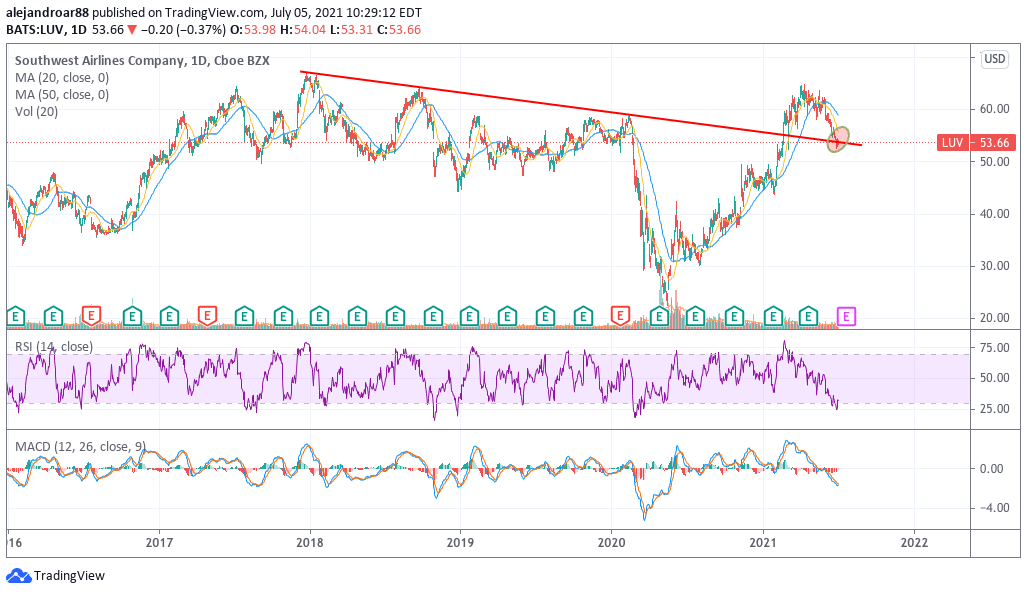Click the magenta upcoming earnings E marker
This screenshot has width=1027, height=594.
[846, 317]
